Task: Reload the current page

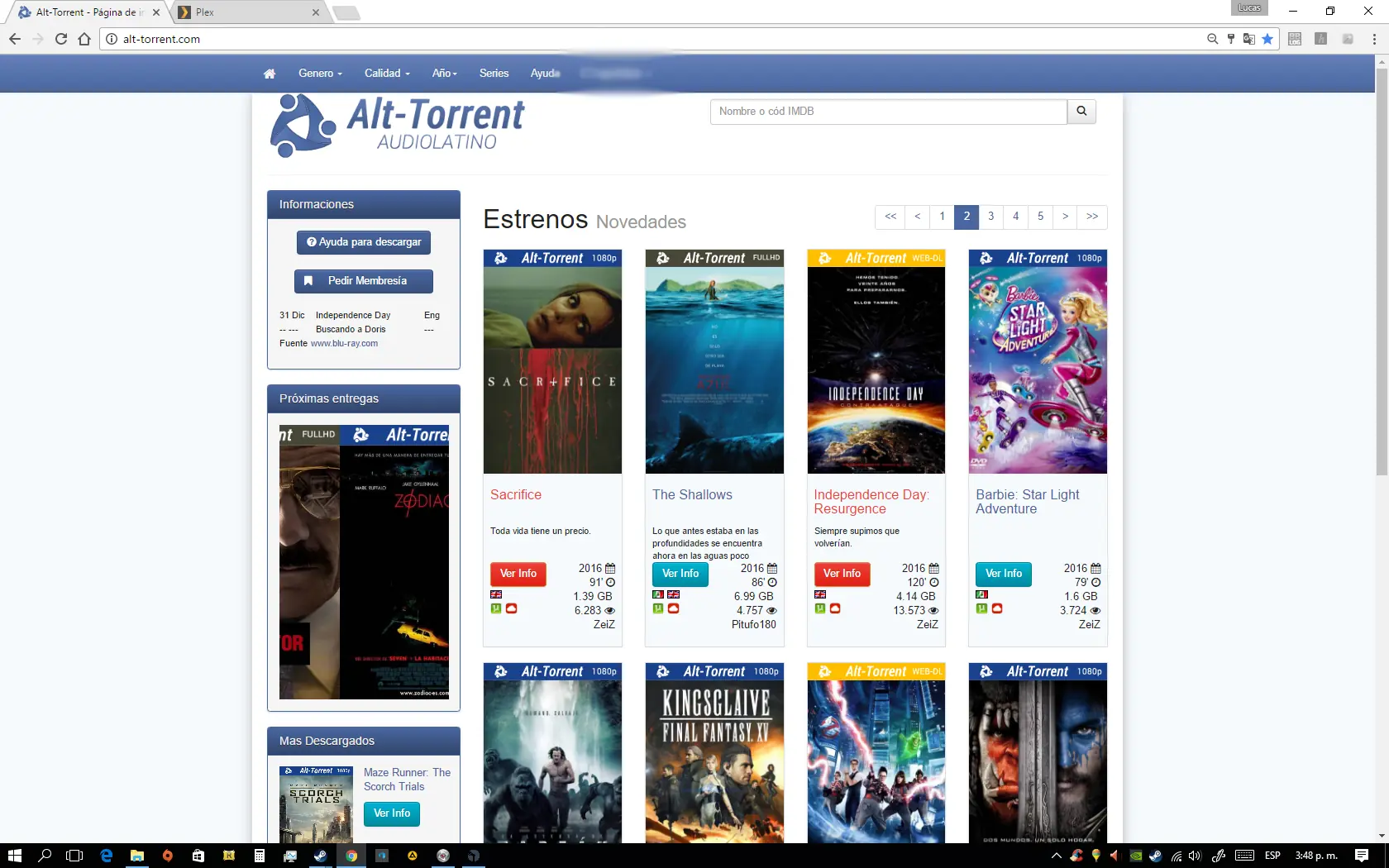Action: (61, 39)
